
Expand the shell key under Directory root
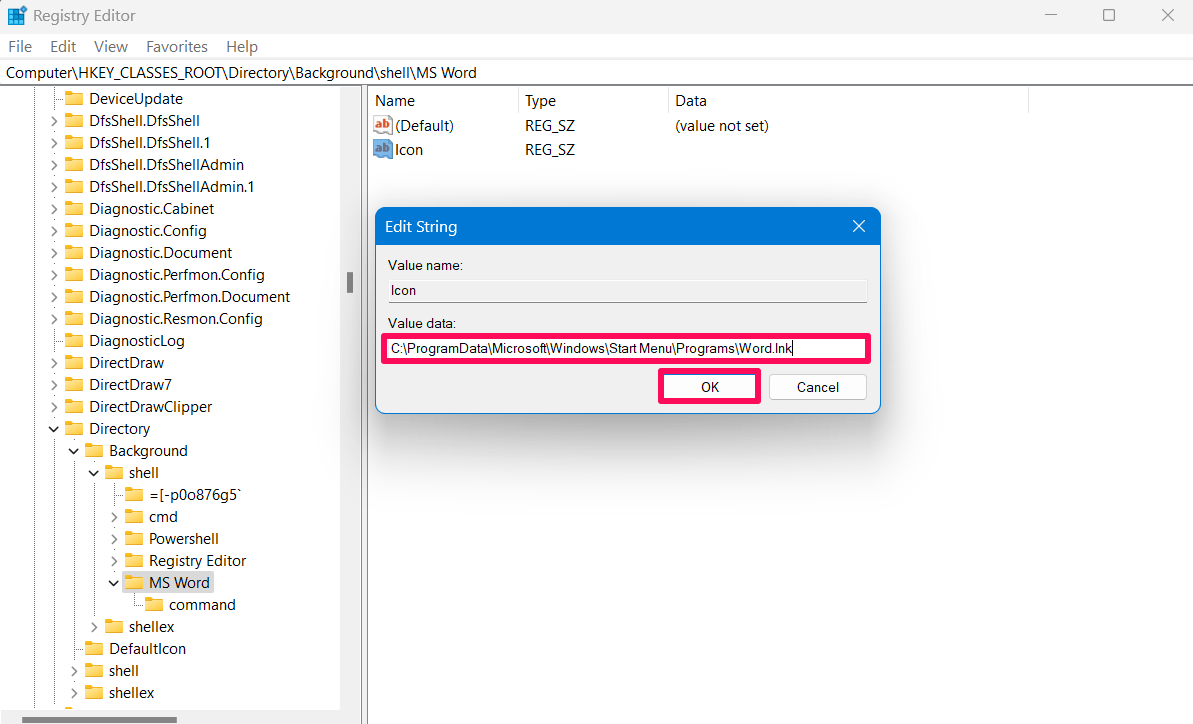tap(74, 671)
